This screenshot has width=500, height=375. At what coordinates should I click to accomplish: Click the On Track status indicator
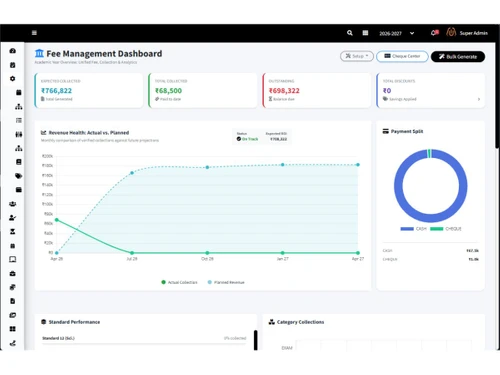coord(247,139)
